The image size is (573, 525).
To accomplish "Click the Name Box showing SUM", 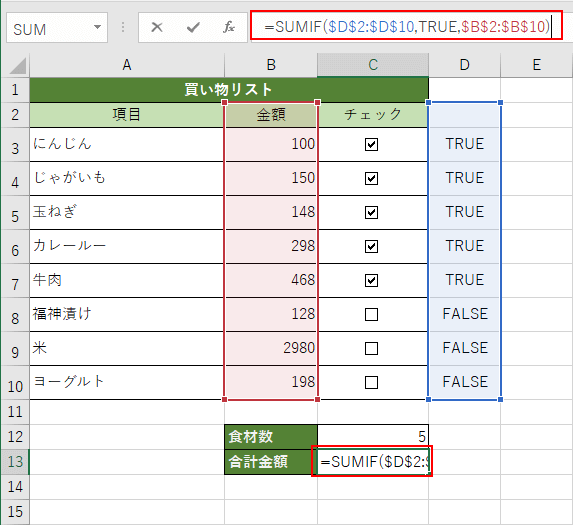I will pyautogui.click(x=57, y=27).
